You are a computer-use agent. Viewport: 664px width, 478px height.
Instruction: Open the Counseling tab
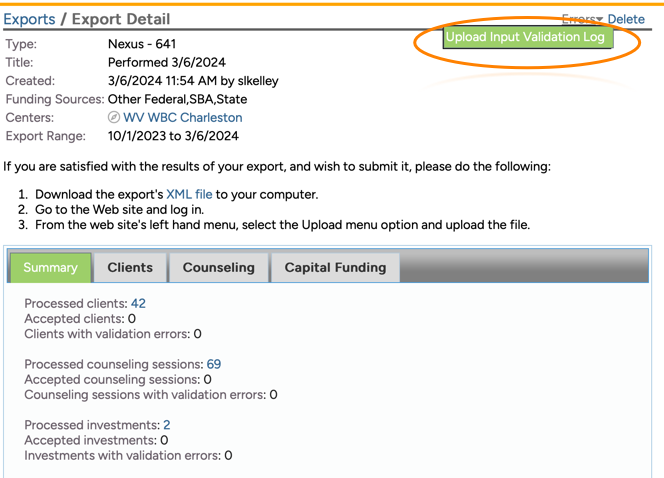219,268
